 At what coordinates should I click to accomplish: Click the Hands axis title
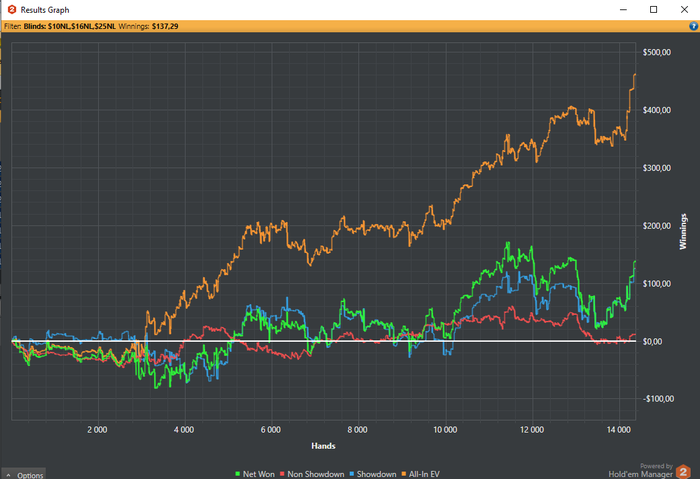point(323,446)
